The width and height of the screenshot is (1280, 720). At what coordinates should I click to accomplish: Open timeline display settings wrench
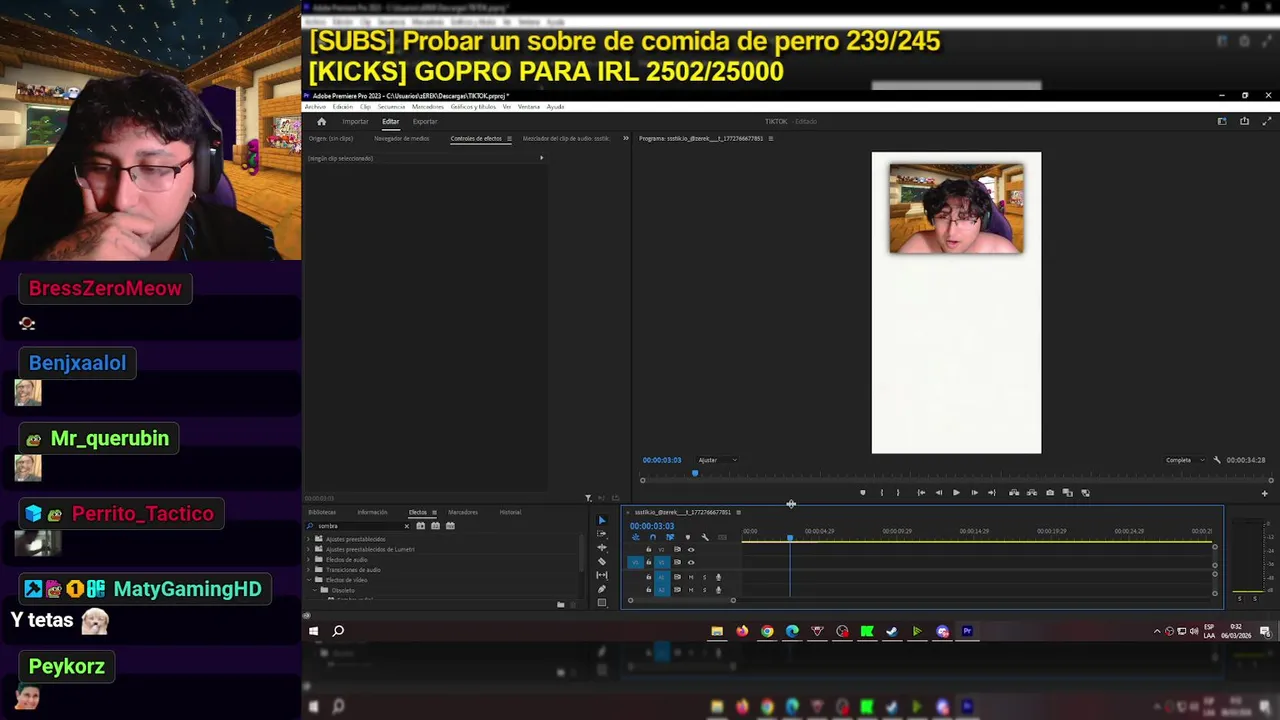coord(705,537)
